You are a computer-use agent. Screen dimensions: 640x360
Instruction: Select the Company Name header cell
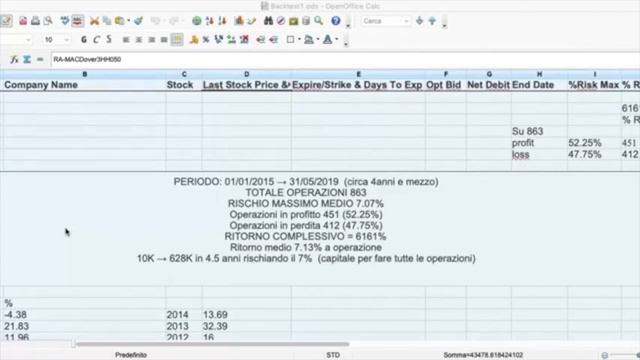[x=84, y=85]
